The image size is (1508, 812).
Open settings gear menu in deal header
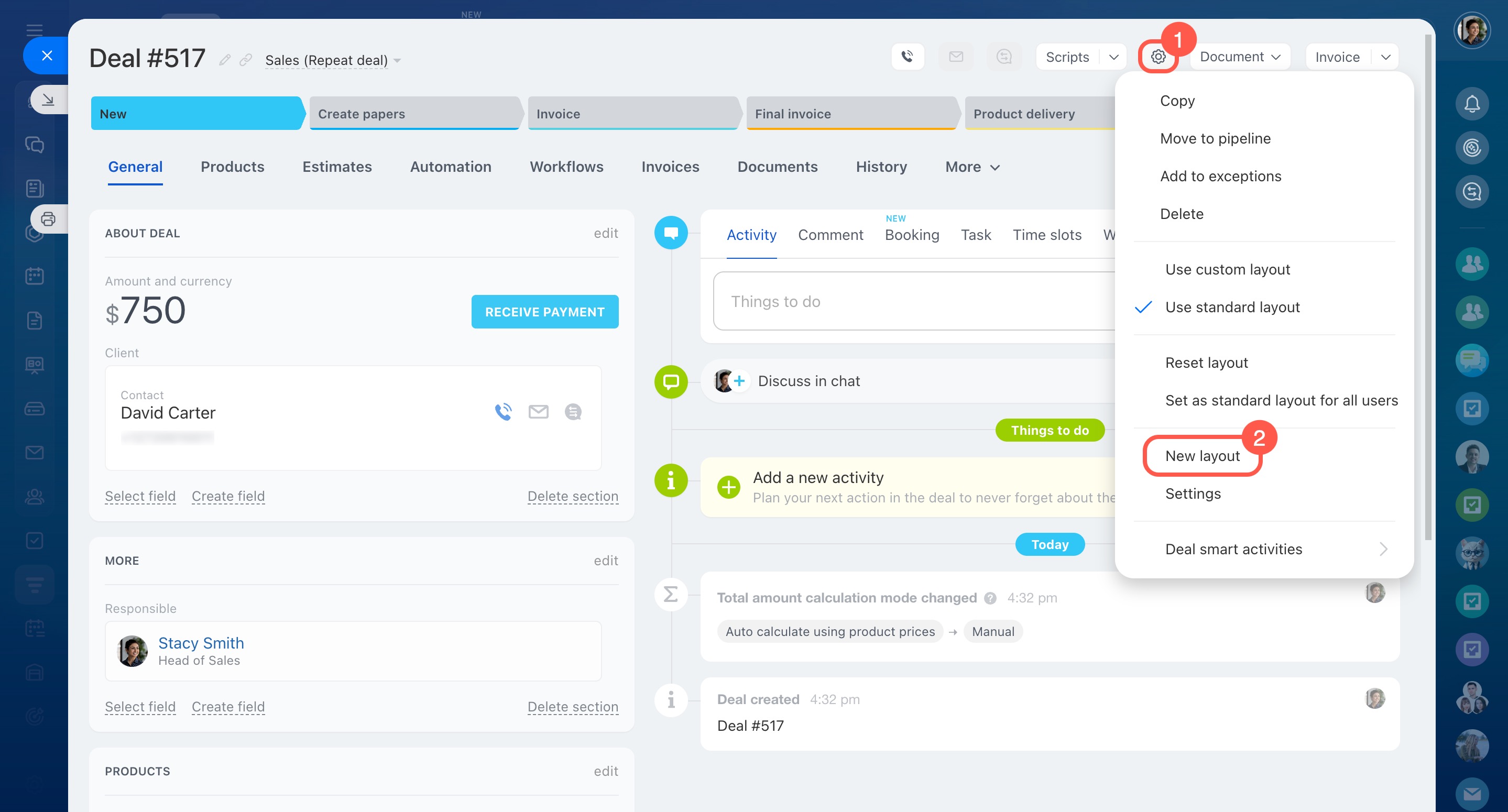1157,57
